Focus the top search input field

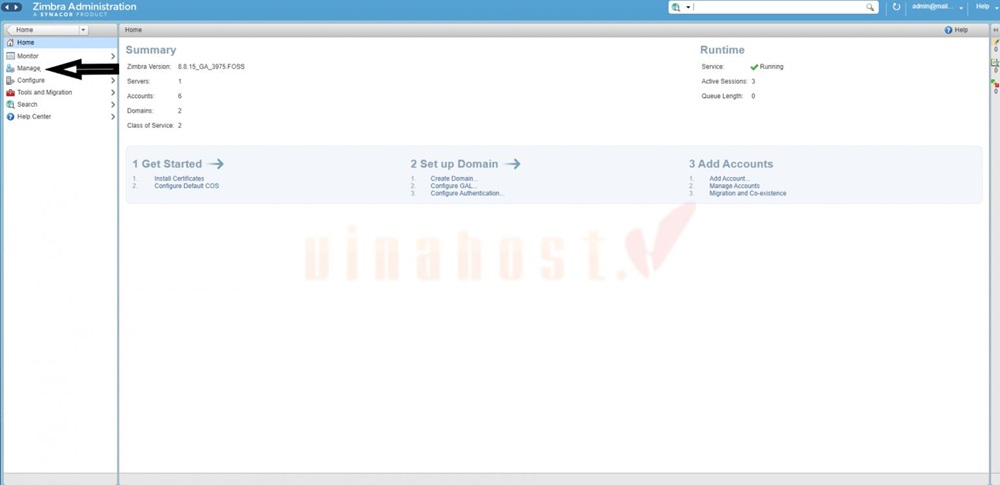[x=778, y=7]
